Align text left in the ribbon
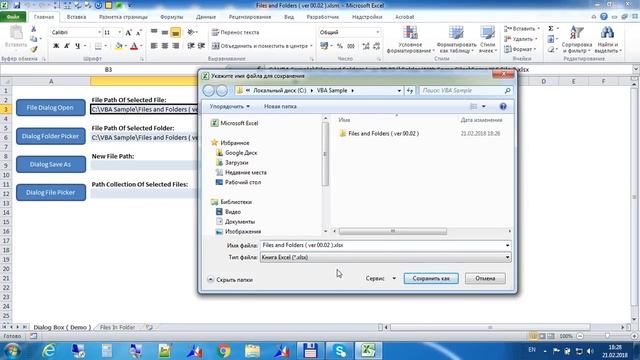 (x=154, y=46)
